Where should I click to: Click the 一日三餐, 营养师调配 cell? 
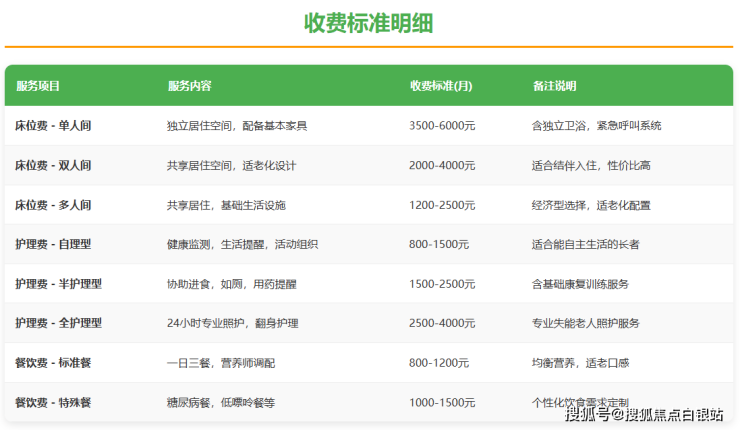tap(222, 363)
